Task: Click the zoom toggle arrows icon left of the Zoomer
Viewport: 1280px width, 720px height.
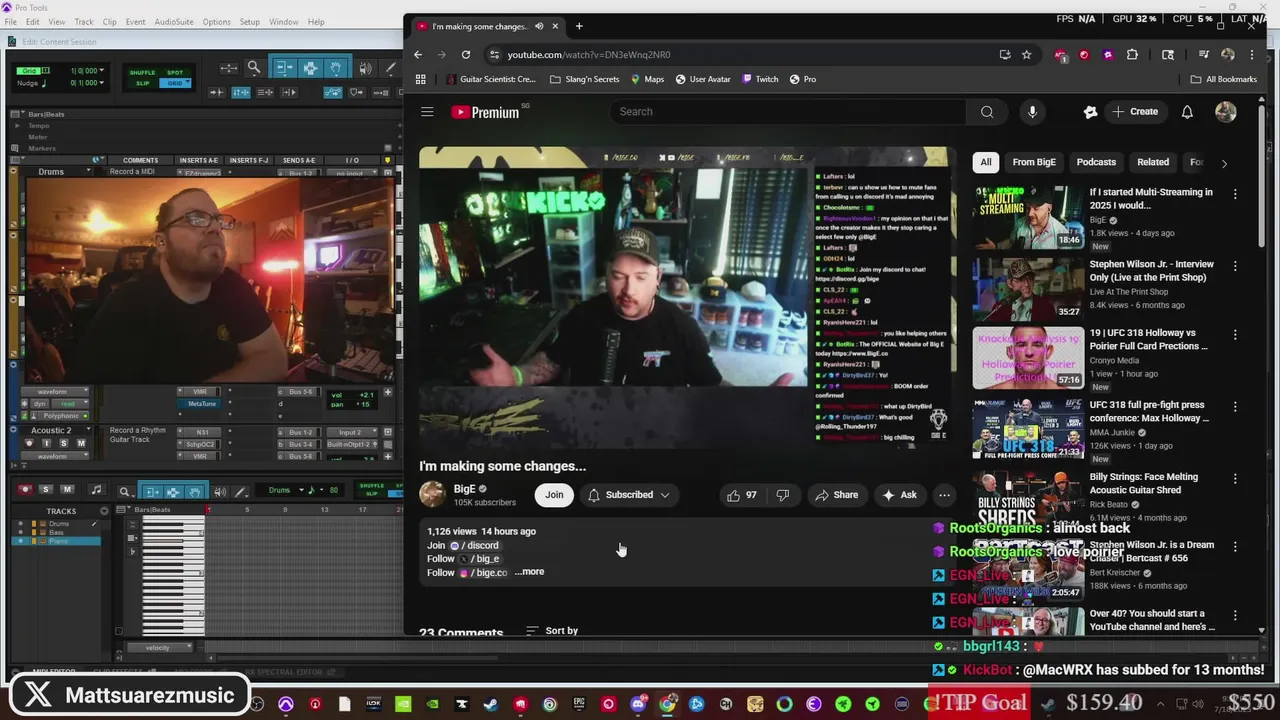Action: [x=228, y=68]
